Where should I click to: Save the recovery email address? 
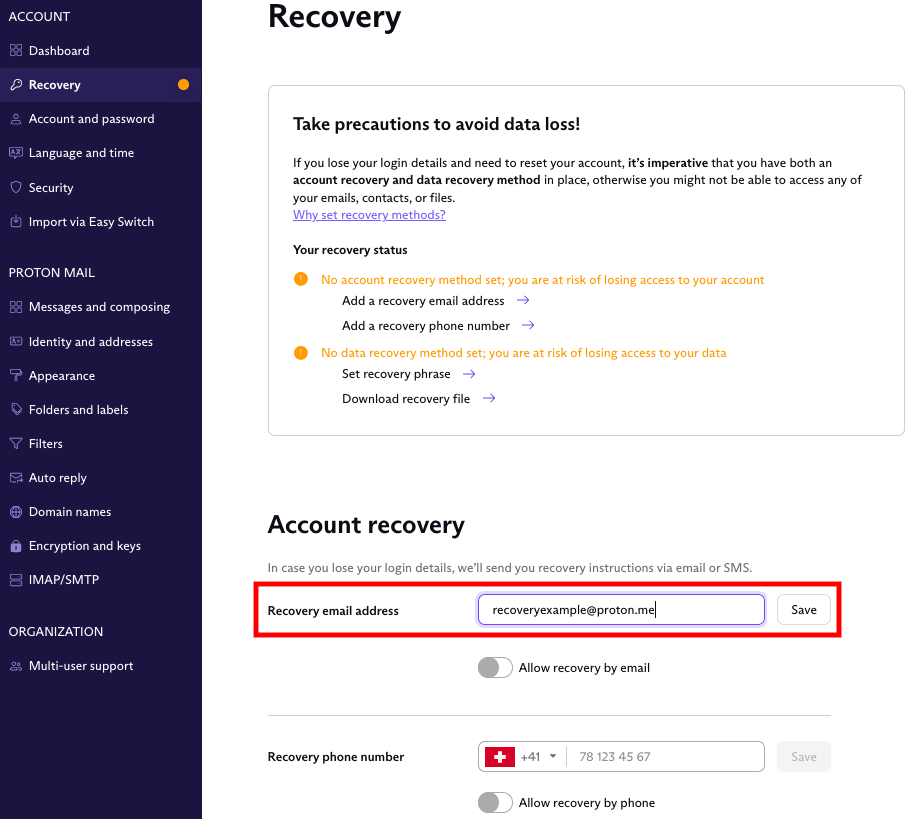pyautogui.click(x=803, y=609)
